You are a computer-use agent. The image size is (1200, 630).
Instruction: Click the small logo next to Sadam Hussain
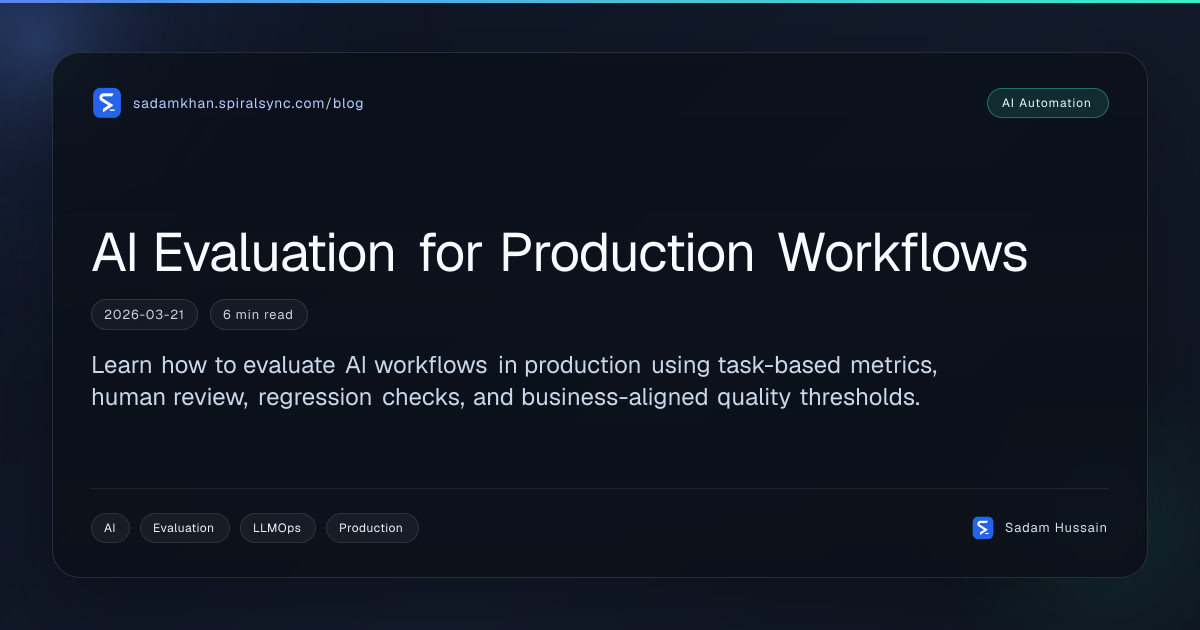tap(983, 528)
